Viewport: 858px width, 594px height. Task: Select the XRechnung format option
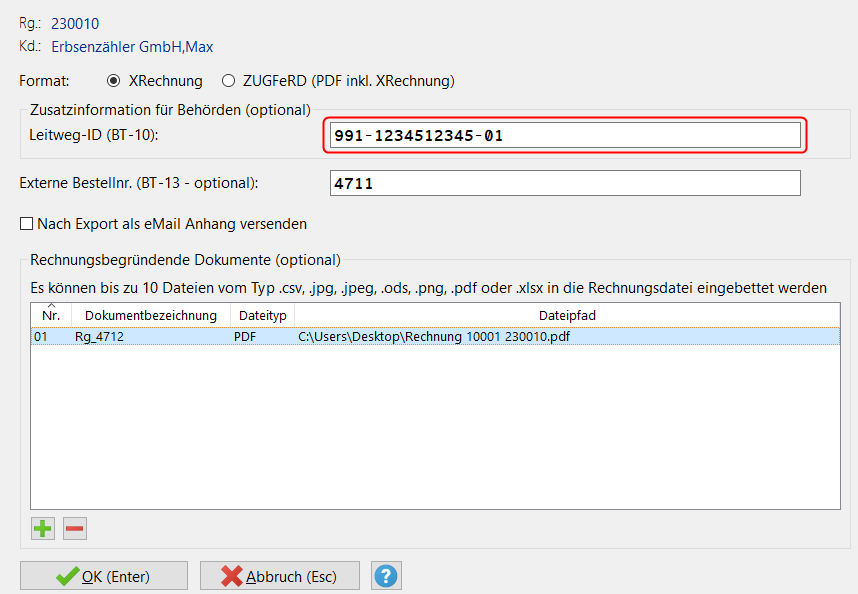coord(113,81)
